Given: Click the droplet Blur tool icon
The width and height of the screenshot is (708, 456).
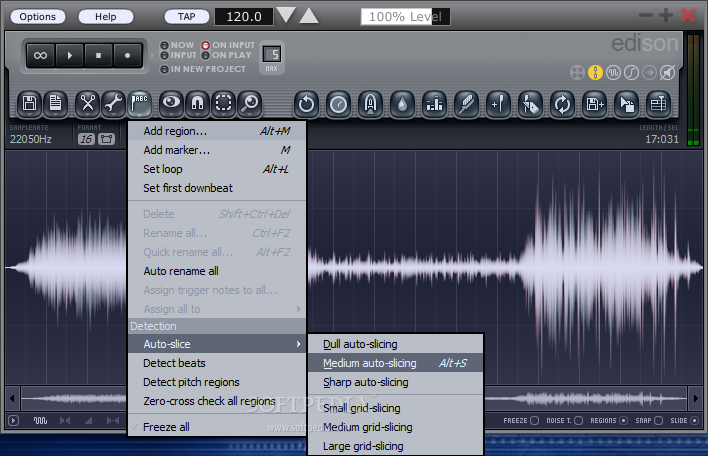Looking at the screenshot, I should pyautogui.click(x=402, y=105).
